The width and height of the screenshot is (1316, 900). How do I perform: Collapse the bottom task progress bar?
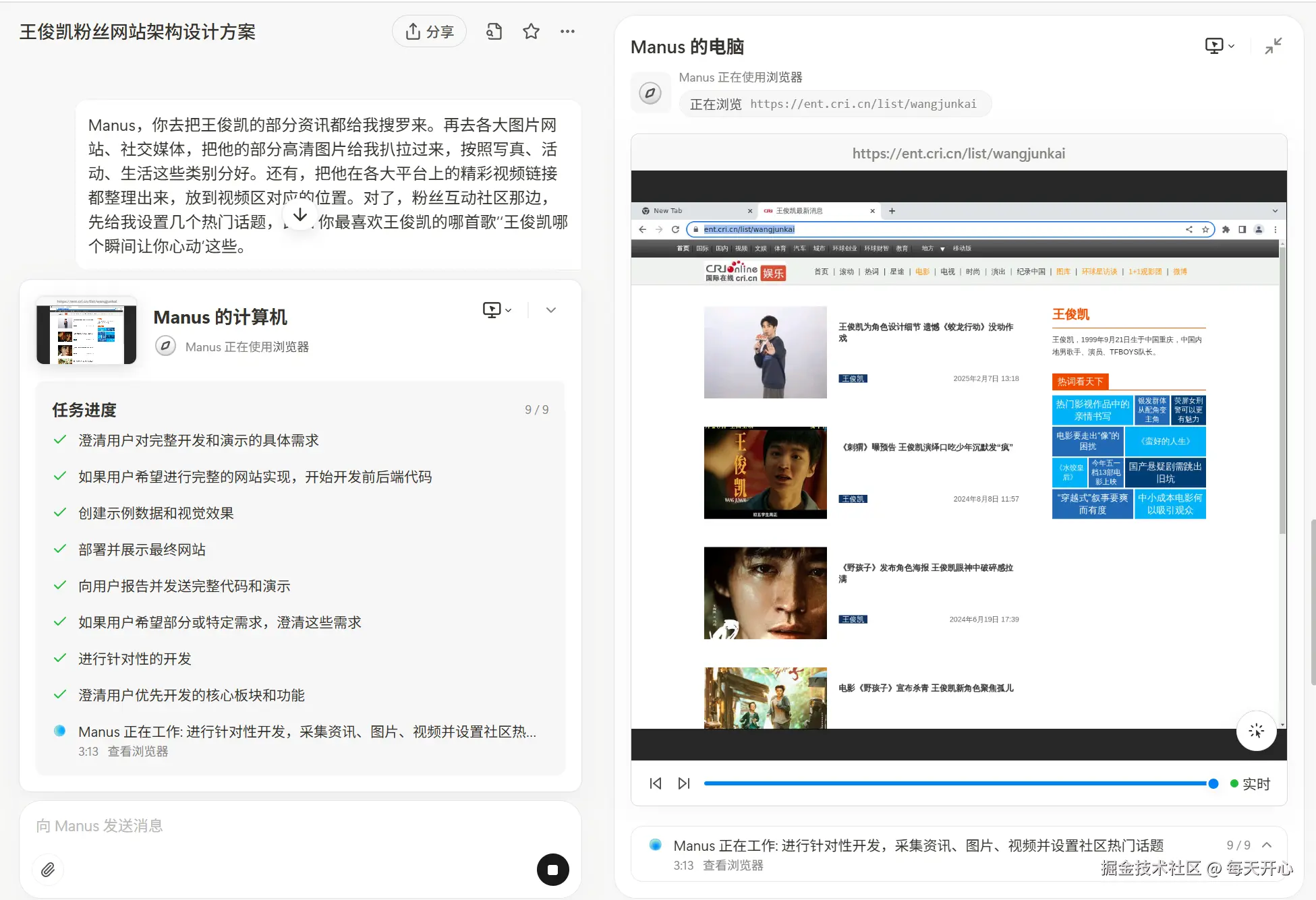tap(1267, 845)
